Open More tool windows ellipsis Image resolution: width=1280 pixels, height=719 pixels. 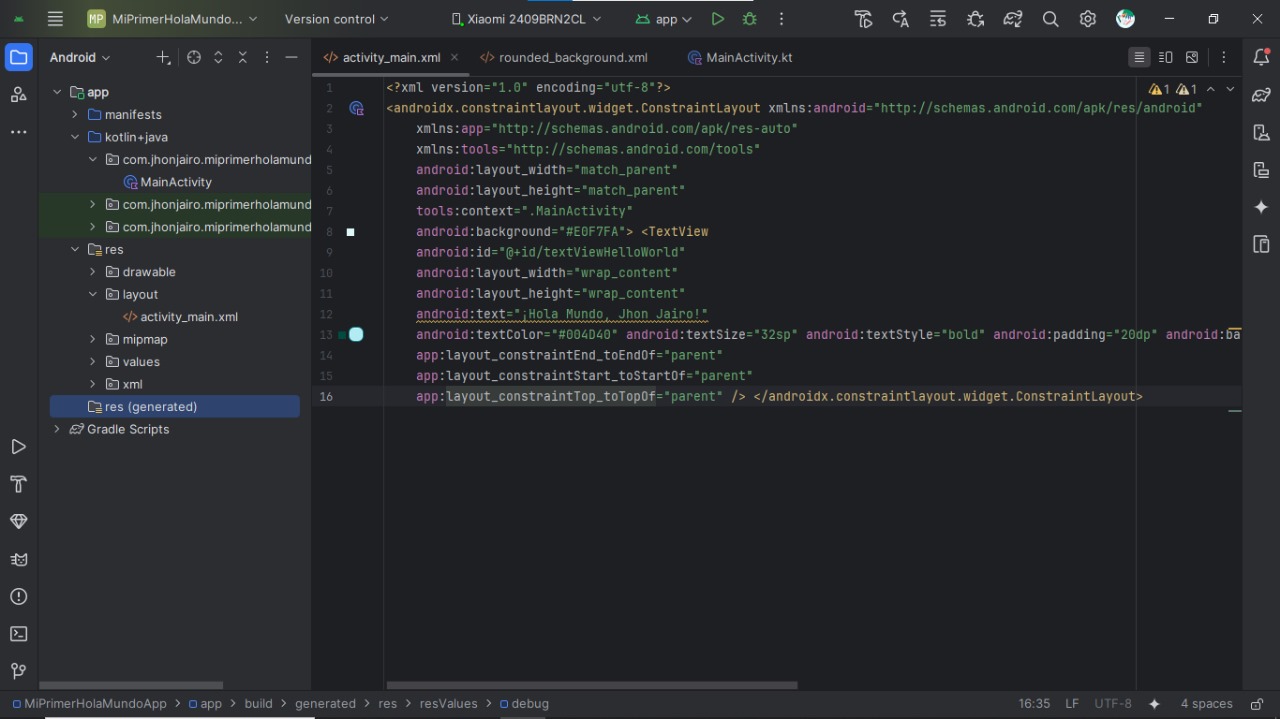pos(18,132)
